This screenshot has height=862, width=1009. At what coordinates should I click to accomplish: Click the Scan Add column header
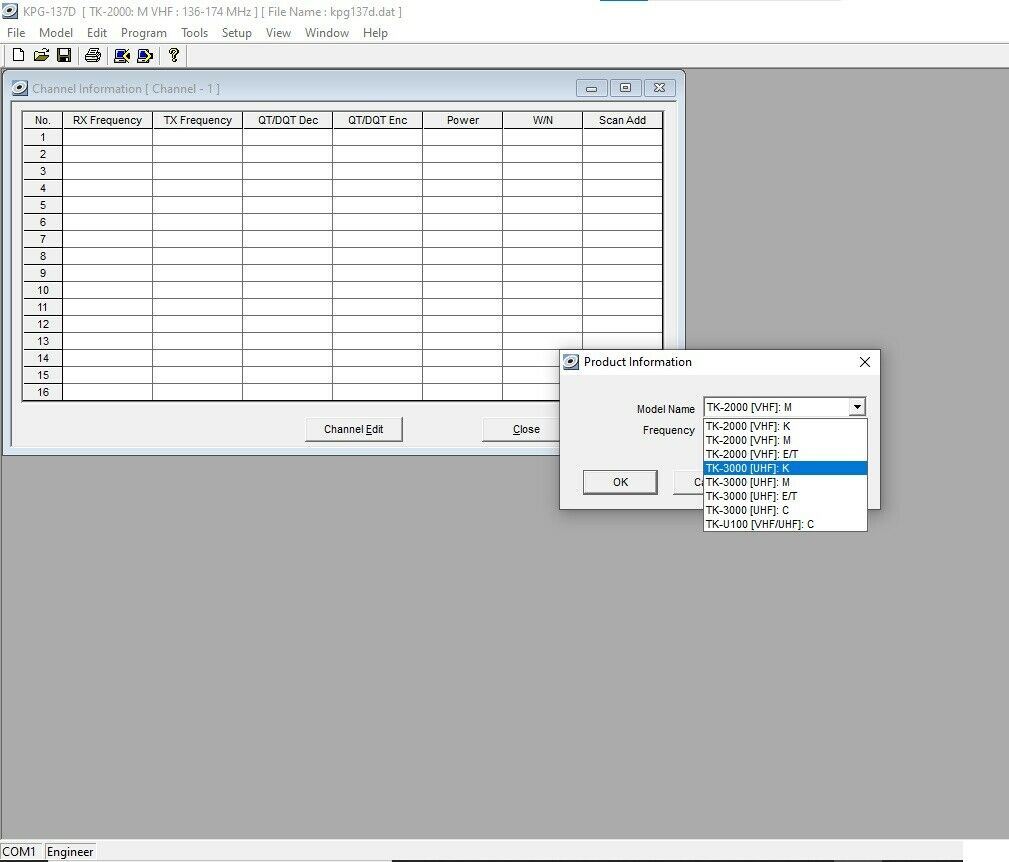click(622, 120)
